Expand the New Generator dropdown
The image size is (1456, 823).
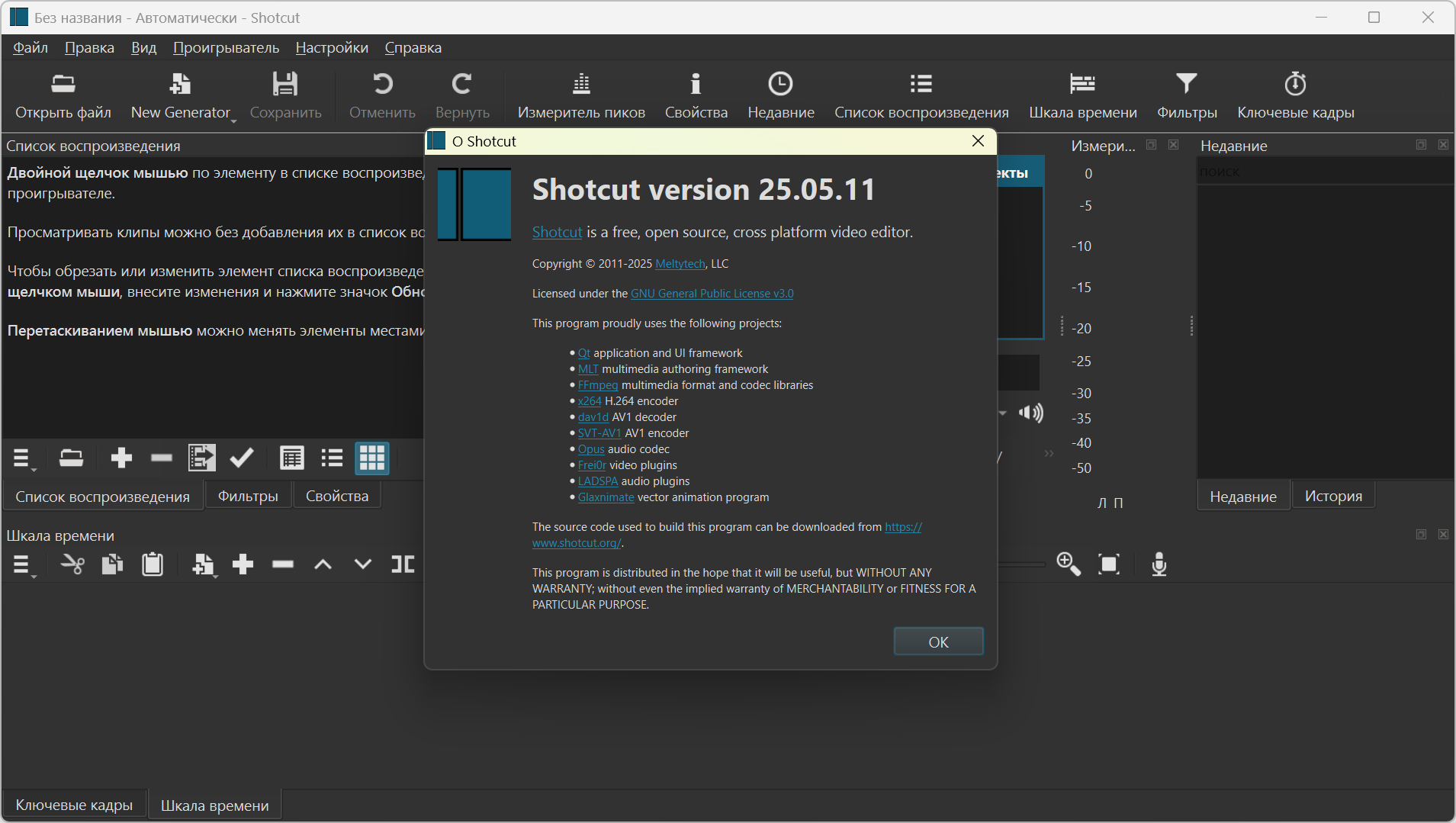(x=234, y=121)
